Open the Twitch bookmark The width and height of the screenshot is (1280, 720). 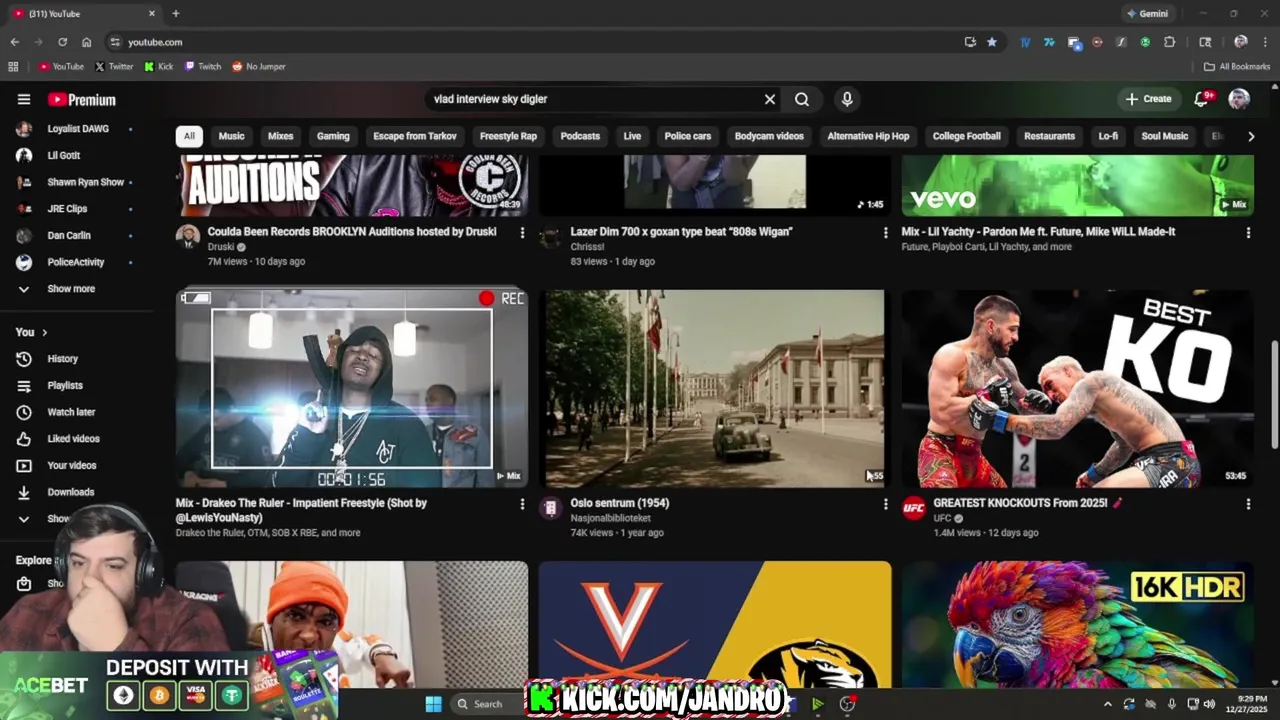[203, 67]
